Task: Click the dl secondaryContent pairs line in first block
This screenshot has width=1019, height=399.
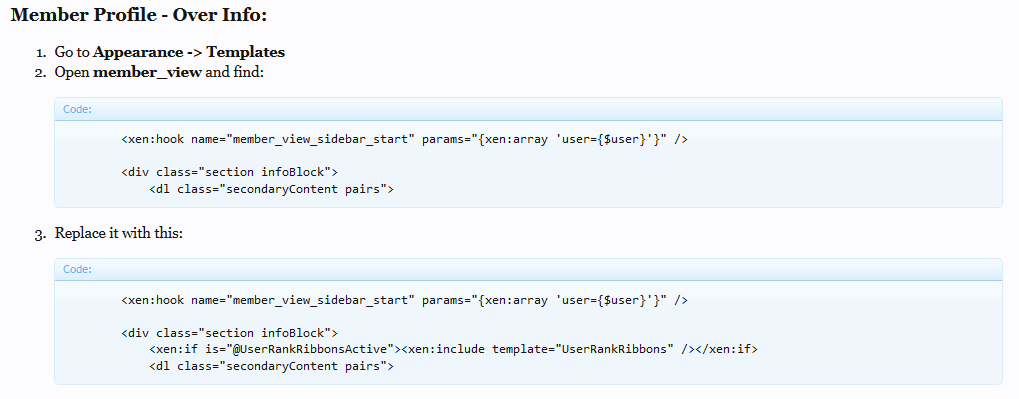Action: click(272, 189)
